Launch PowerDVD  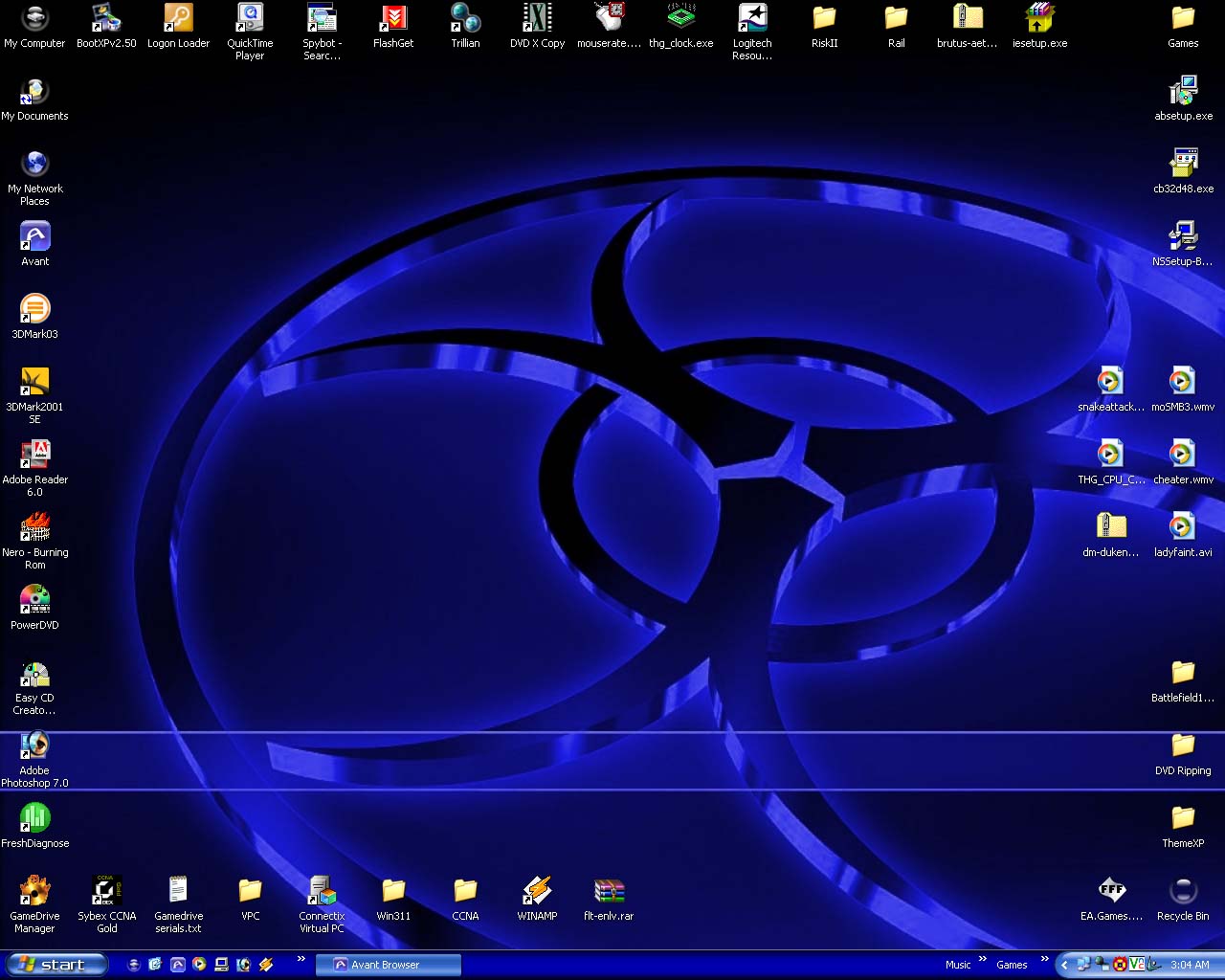34,598
